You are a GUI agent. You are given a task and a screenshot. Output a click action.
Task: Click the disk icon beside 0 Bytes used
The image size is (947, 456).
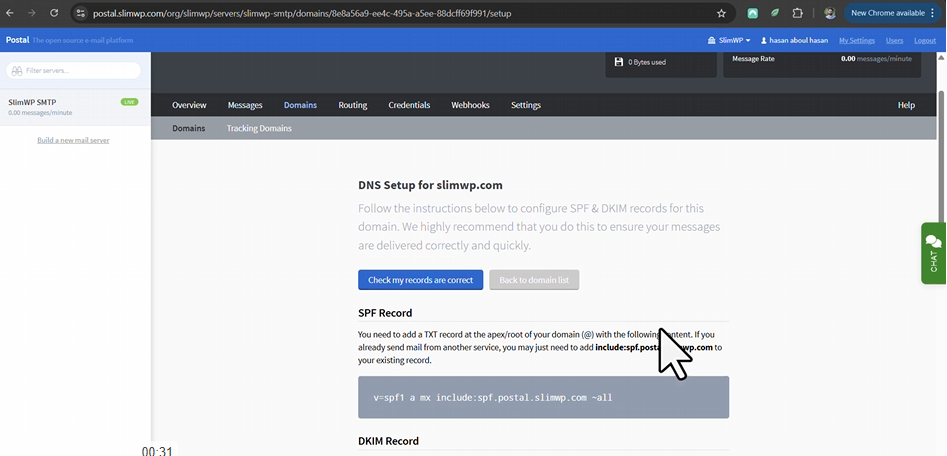click(618, 62)
